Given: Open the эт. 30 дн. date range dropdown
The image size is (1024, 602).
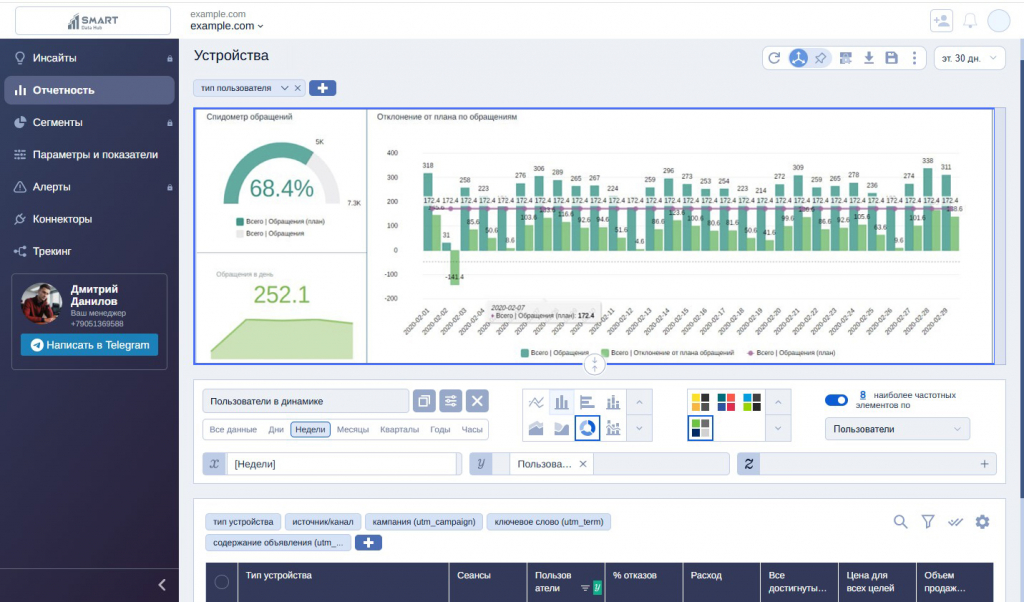Looking at the screenshot, I should point(968,58).
